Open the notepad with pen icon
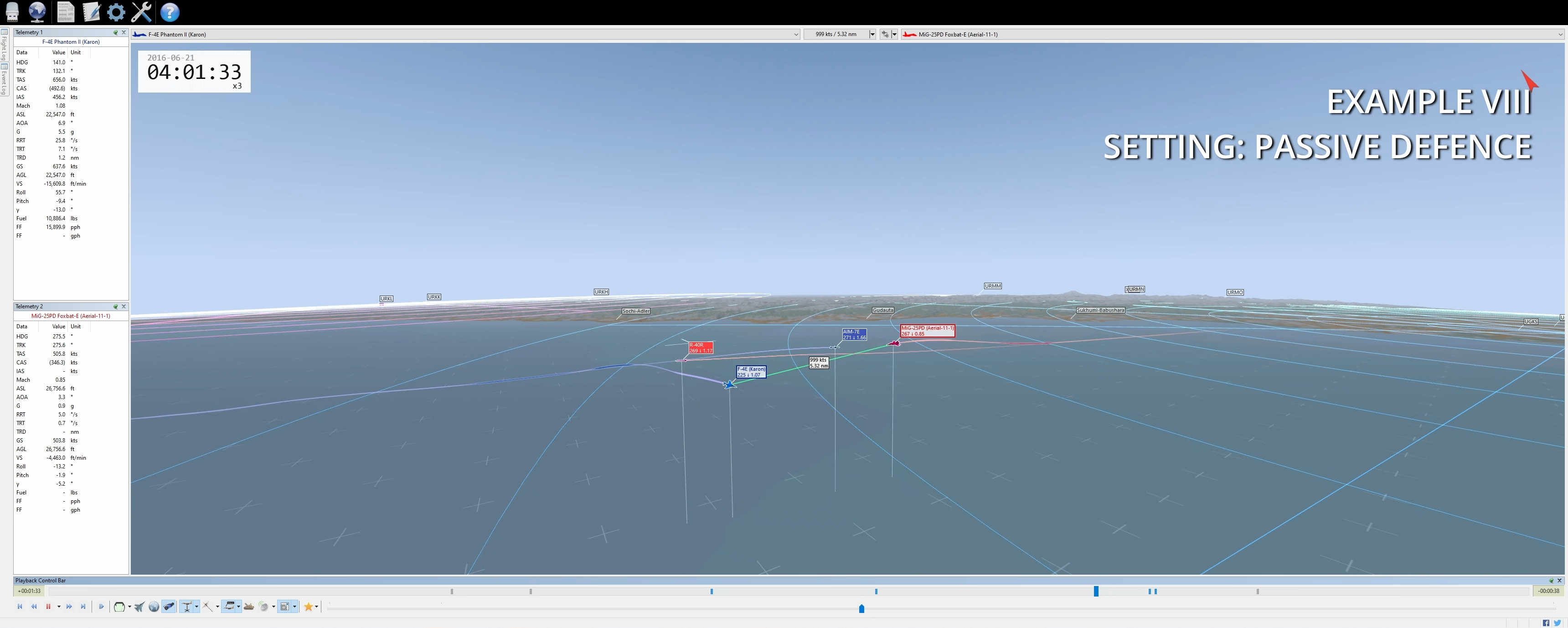 [x=91, y=11]
